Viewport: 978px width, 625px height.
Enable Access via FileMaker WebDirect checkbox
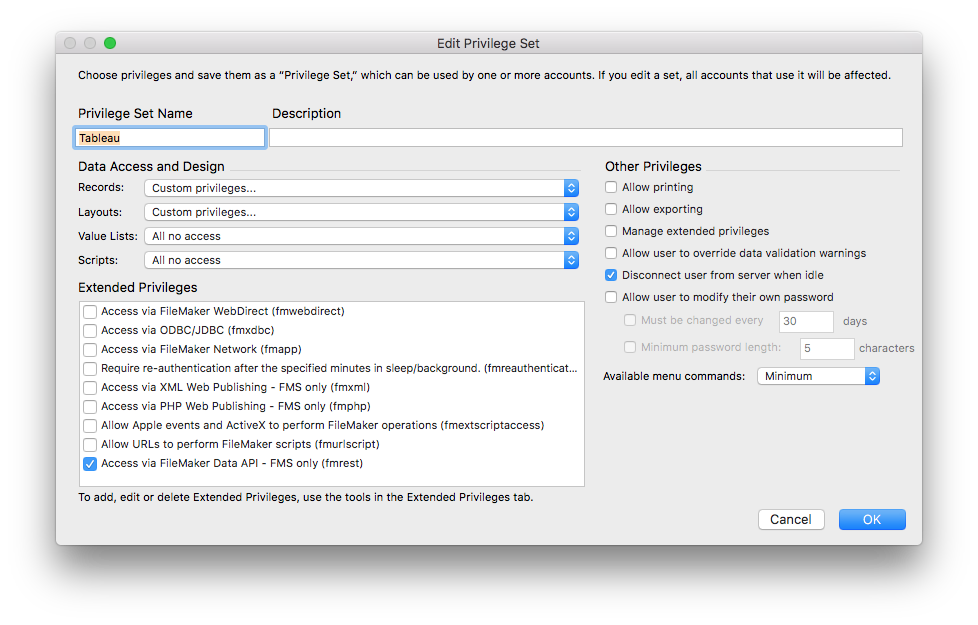click(90, 312)
